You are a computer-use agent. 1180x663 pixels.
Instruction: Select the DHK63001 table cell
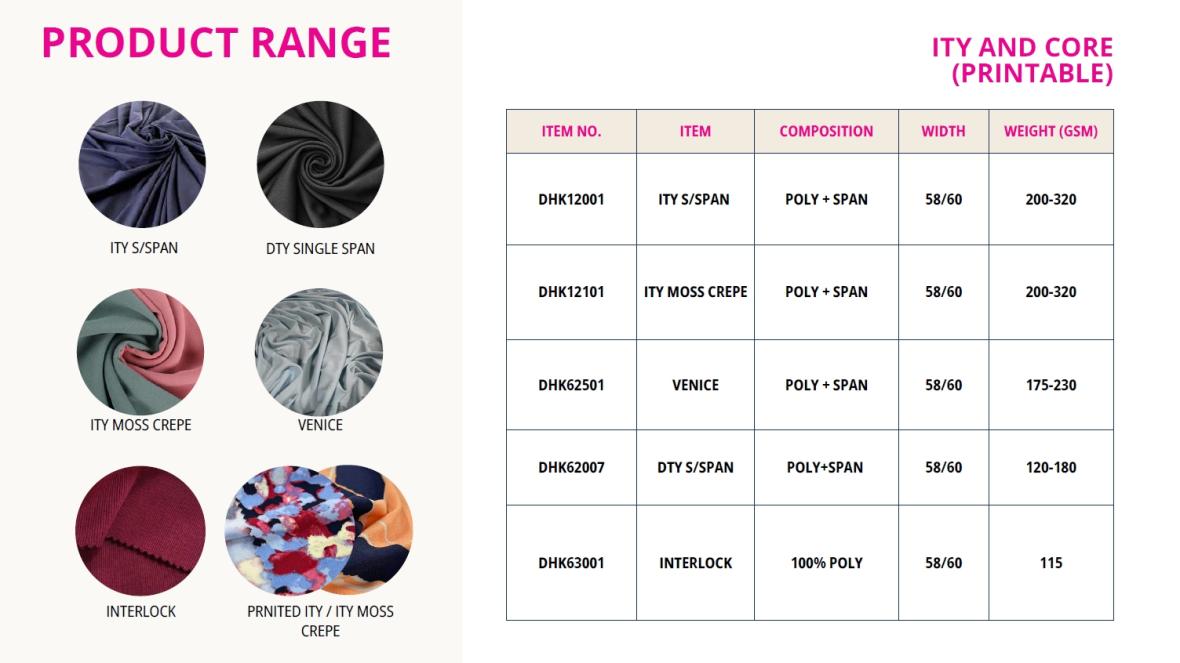pos(571,563)
